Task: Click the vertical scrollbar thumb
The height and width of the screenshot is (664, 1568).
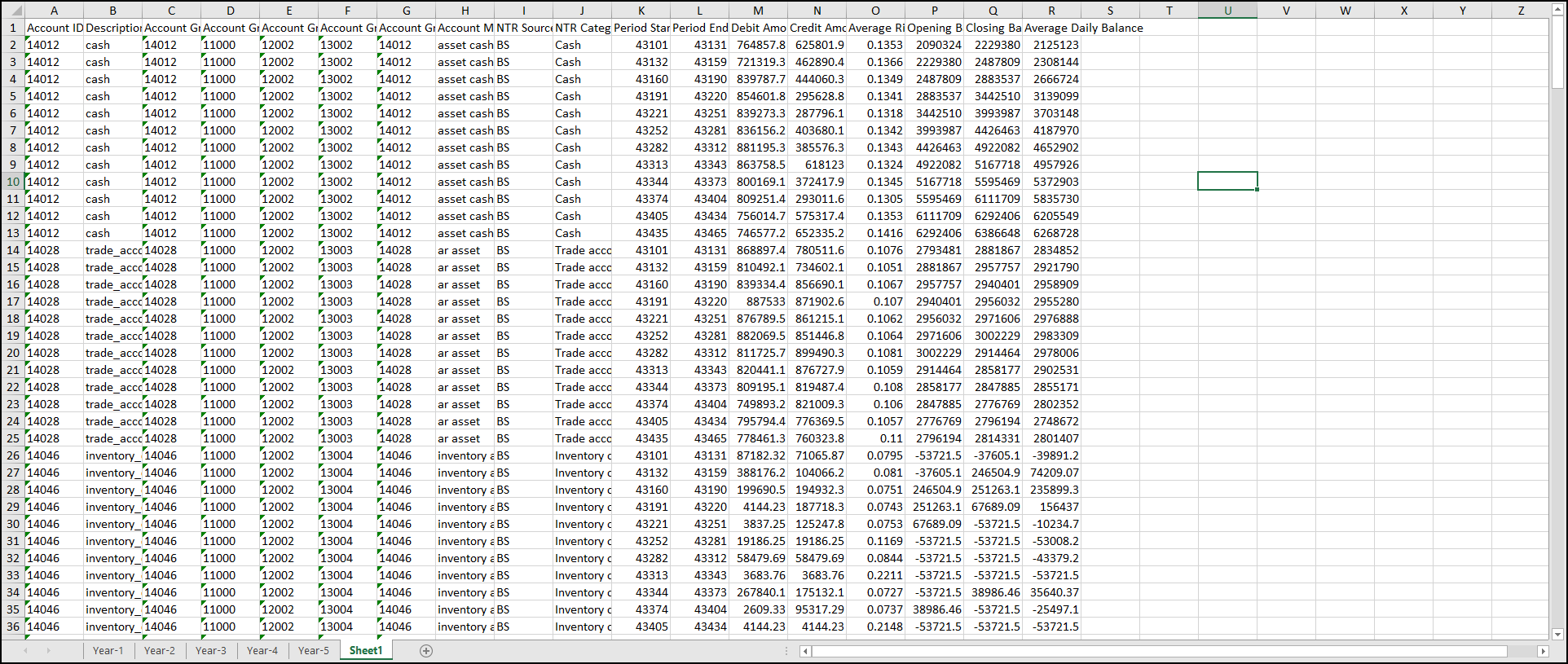Action: pos(1557,57)
